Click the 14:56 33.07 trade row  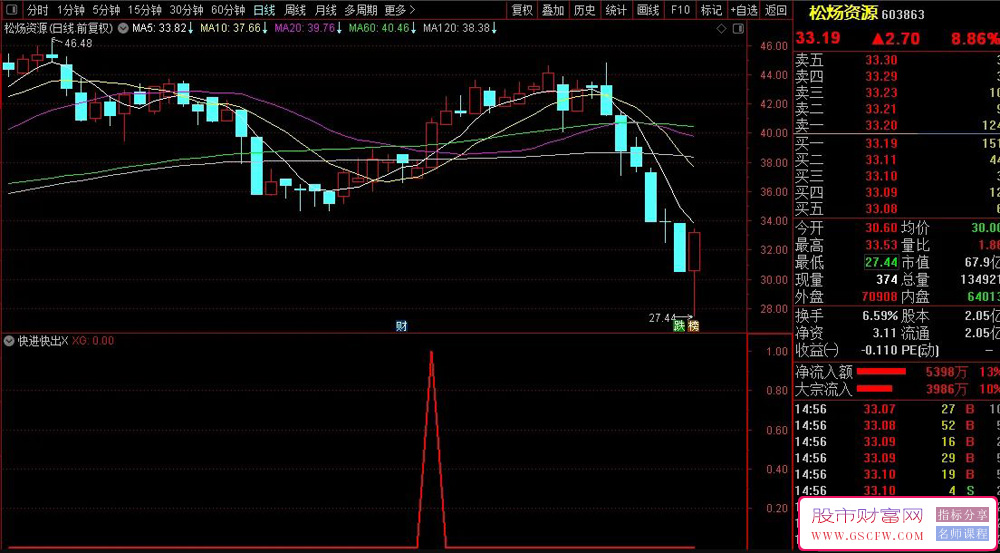(x=897, y=409)
